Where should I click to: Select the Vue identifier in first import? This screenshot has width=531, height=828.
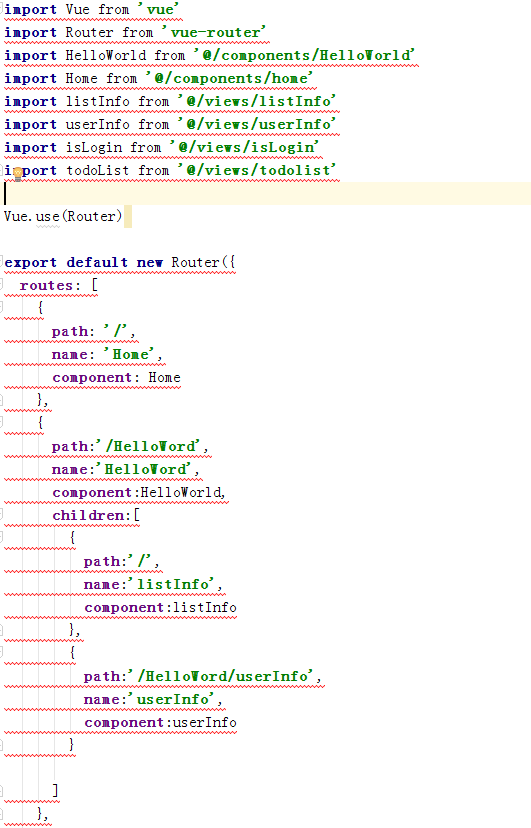pos(78,10)
